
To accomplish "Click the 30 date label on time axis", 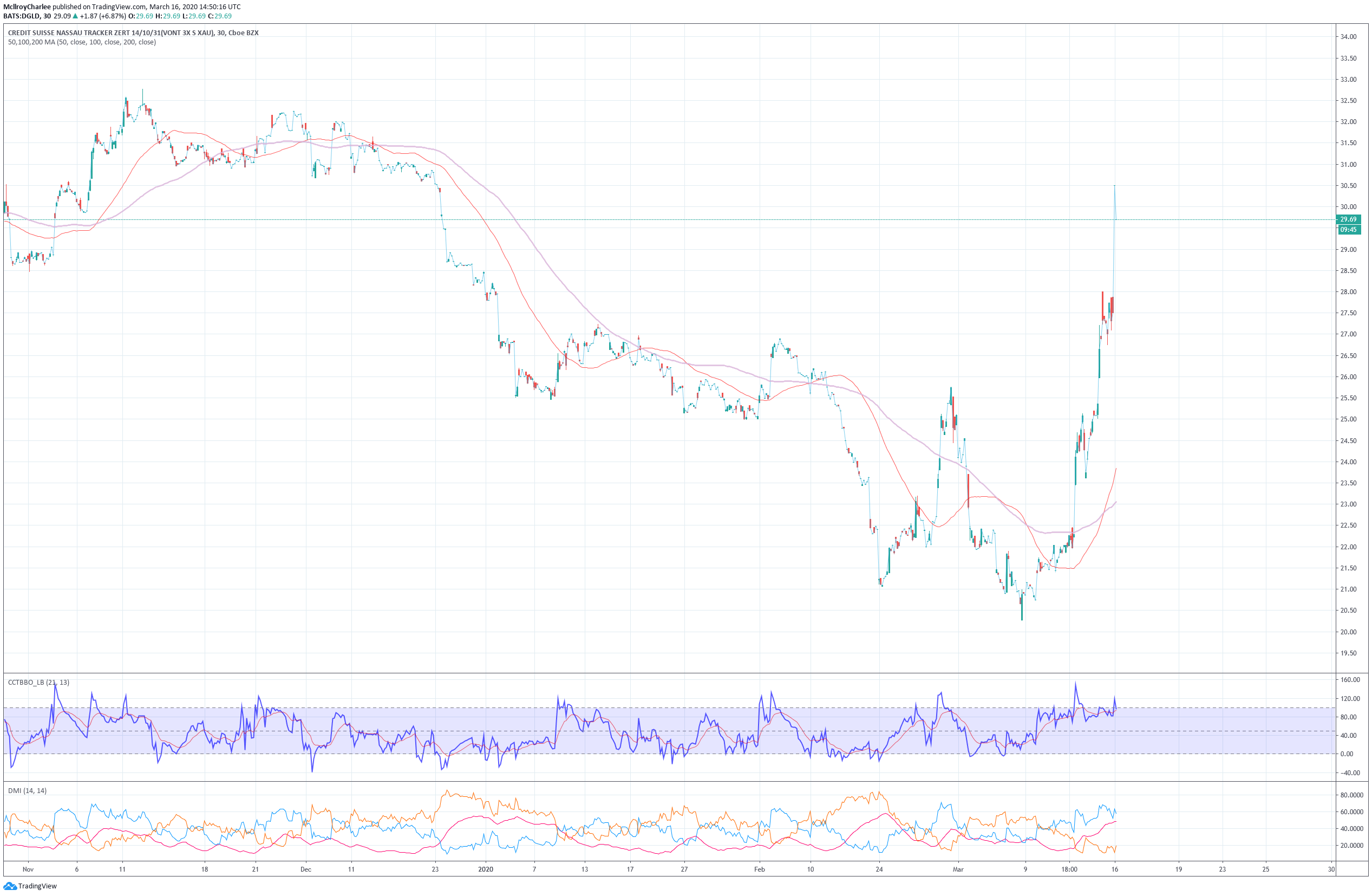I will 1331,869.
